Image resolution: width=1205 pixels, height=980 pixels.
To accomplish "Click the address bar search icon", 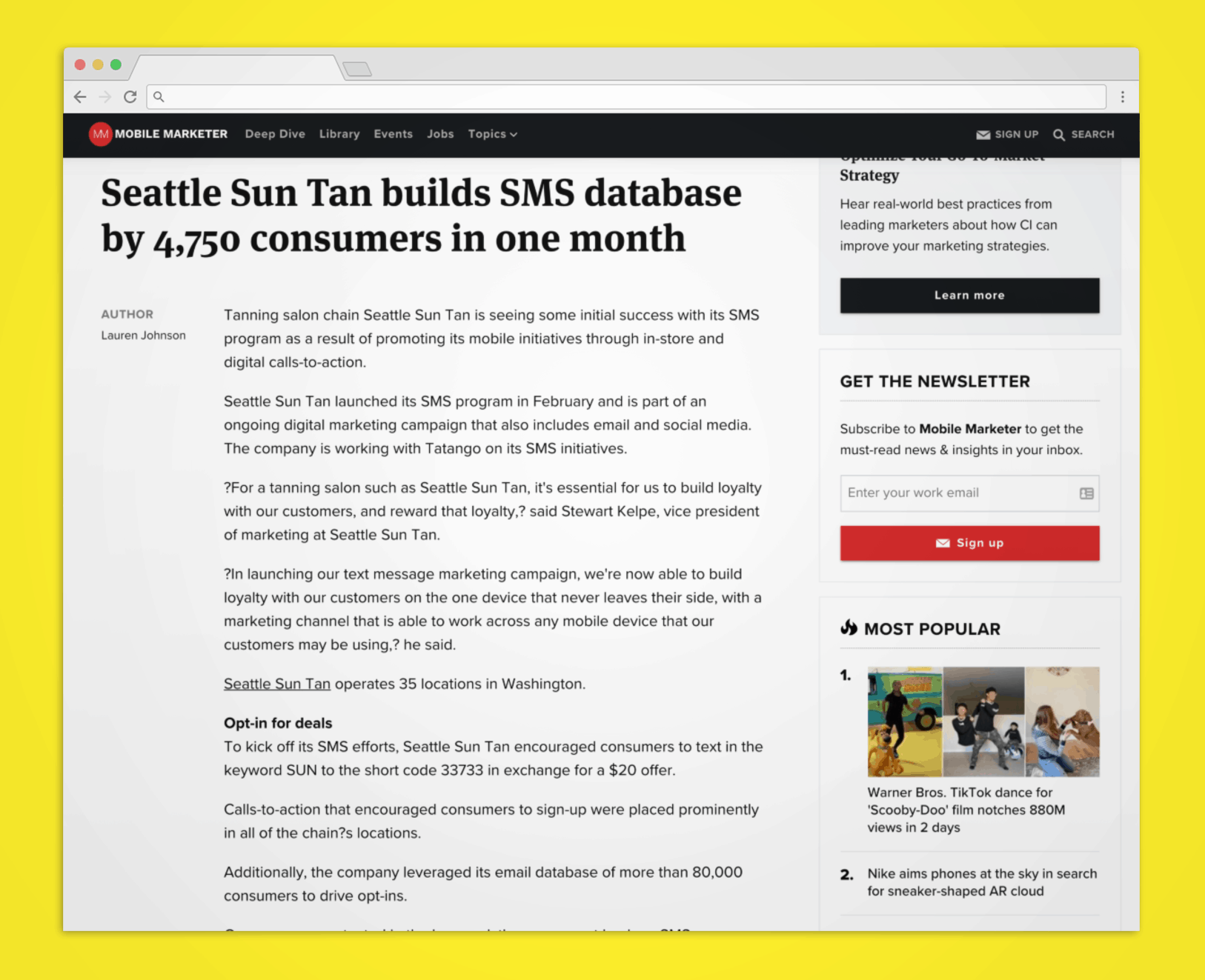I will (x=159, y=97).
